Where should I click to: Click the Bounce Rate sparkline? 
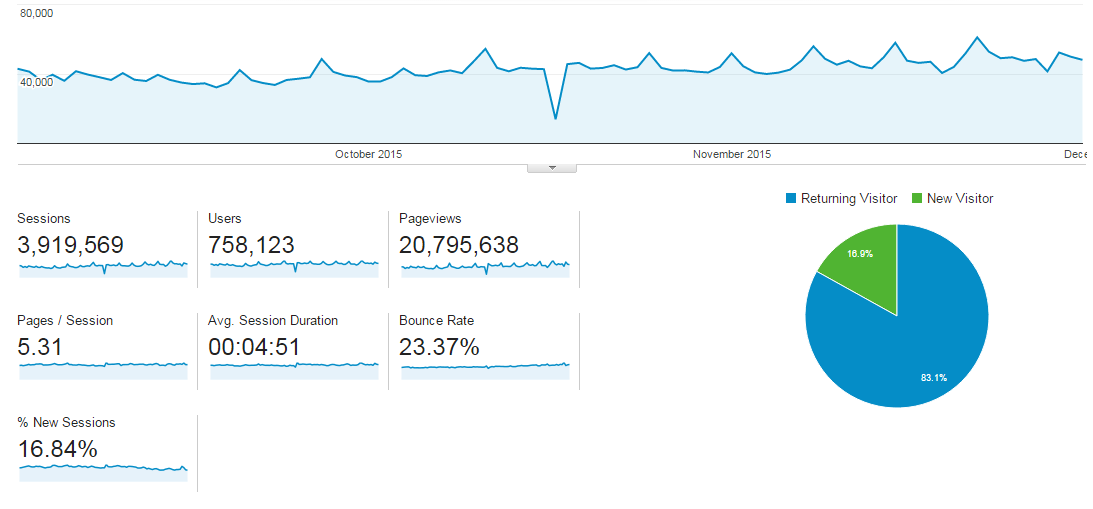click(x=485, y=370)
